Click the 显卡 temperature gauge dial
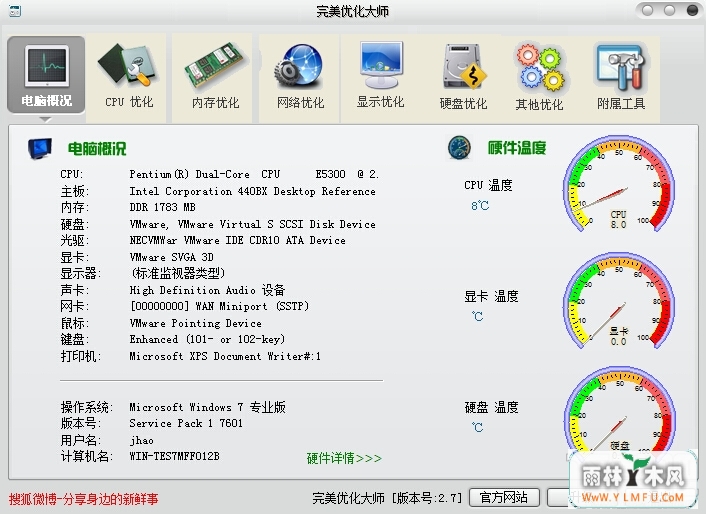The image size is (706, 514). pyautogui.click(x=619, y=301)
